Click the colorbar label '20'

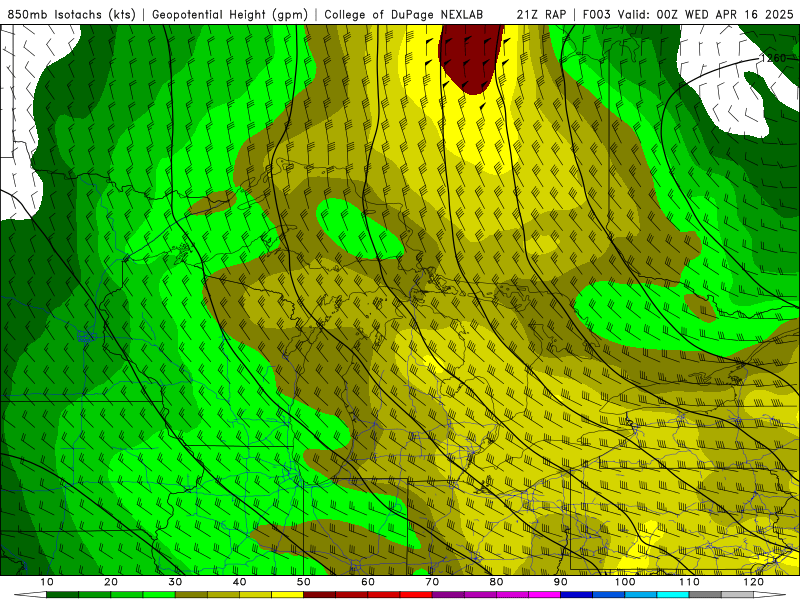[111, 582]
